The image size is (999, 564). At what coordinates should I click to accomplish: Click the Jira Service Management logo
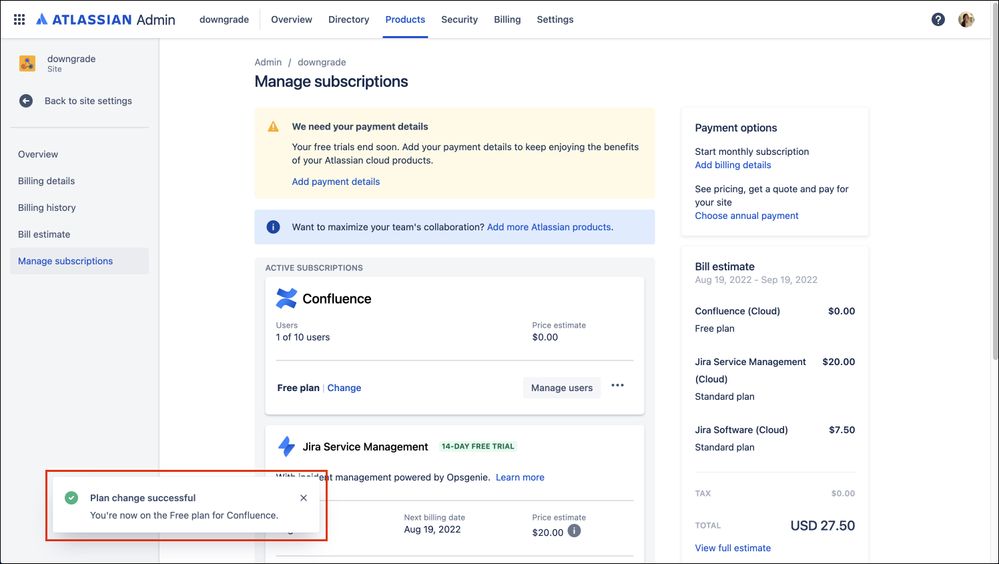click(286, 446)
